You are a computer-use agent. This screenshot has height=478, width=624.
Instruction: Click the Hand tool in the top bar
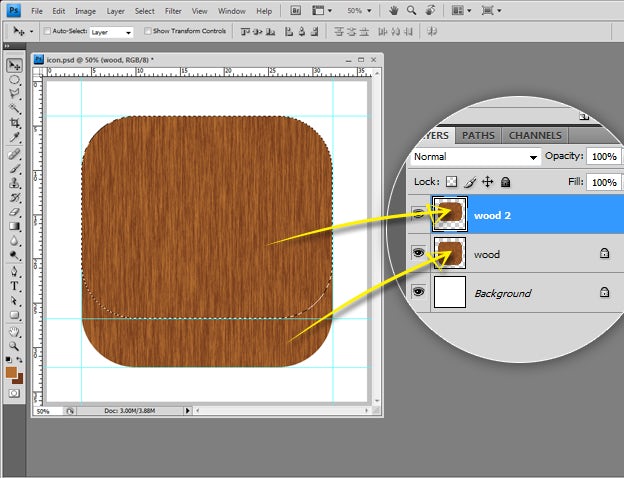(394, 10)
